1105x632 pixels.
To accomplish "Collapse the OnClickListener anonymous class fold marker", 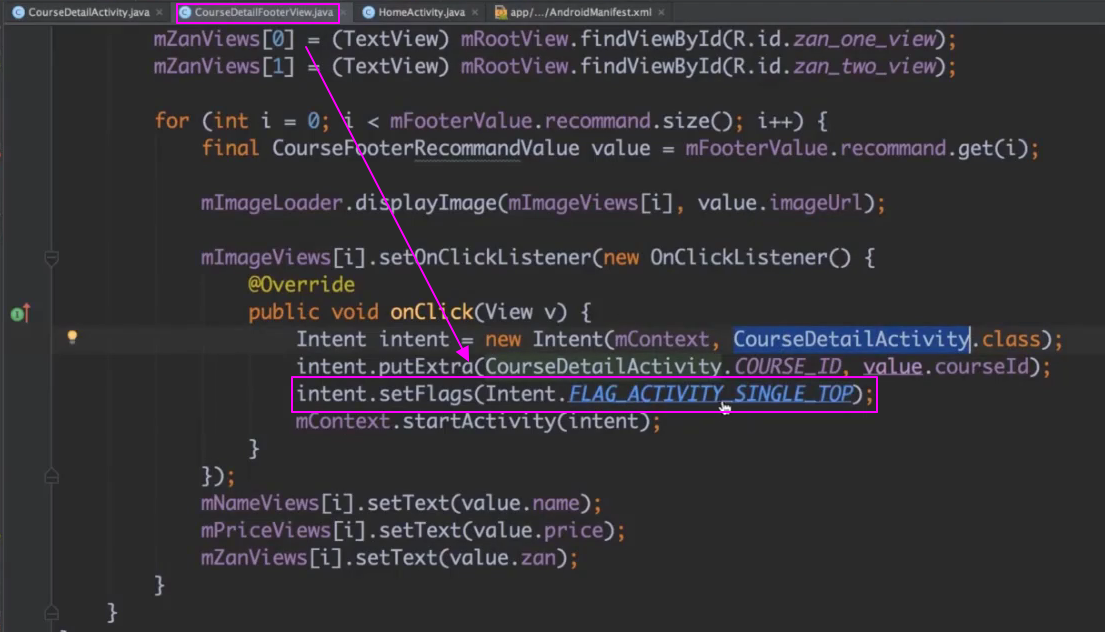I will (51, 258).
